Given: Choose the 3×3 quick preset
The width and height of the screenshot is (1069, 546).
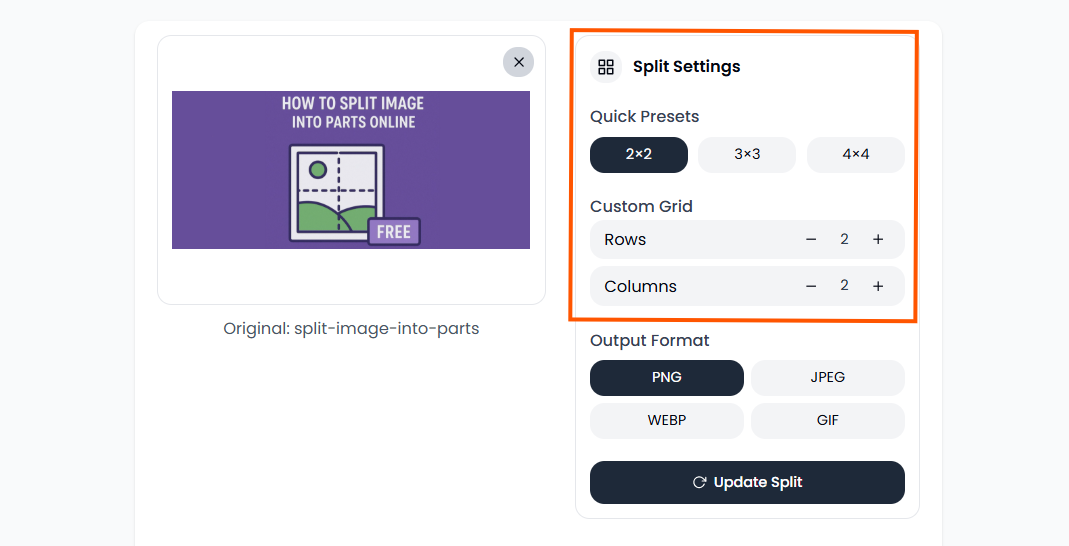Looking at the screenshot, I should (747, 155).
